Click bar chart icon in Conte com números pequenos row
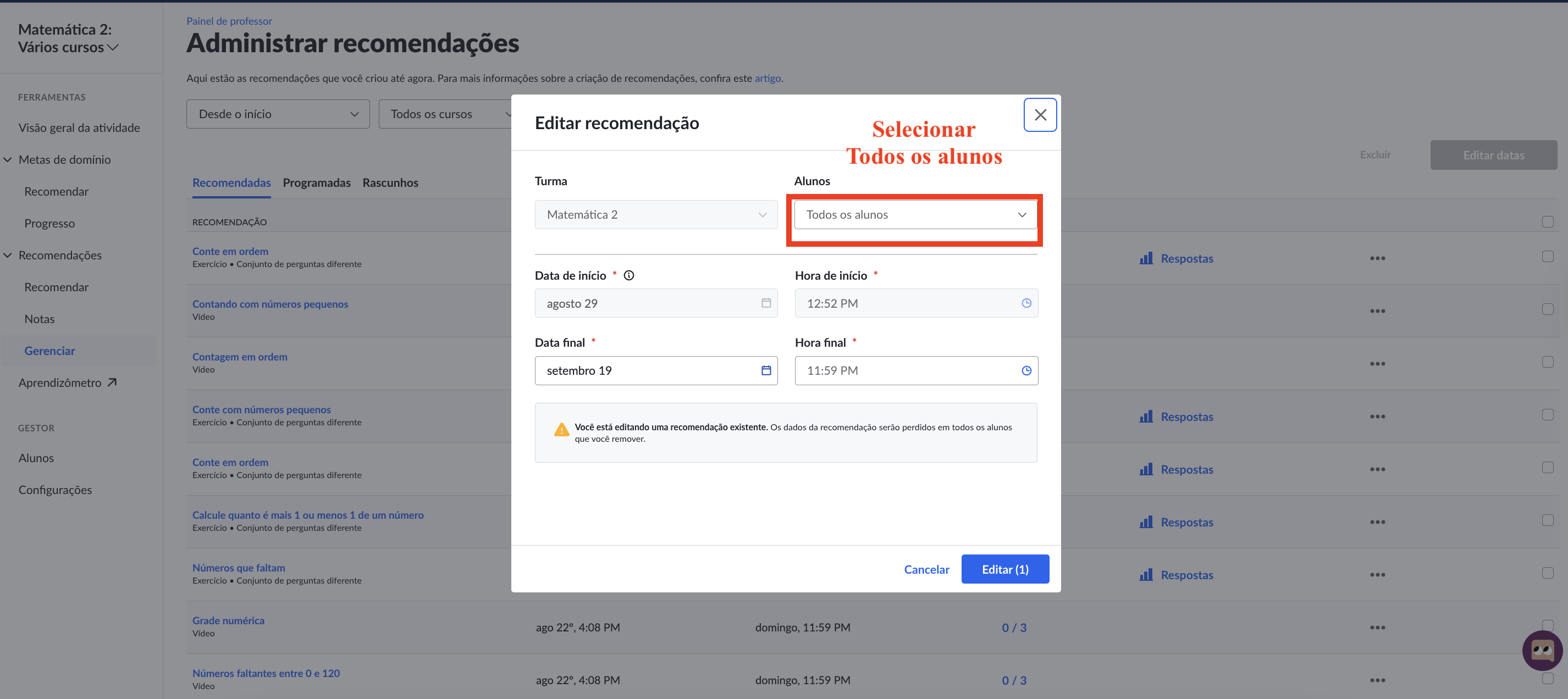This screenshot has width=1568, height=699. point(1146,416)
